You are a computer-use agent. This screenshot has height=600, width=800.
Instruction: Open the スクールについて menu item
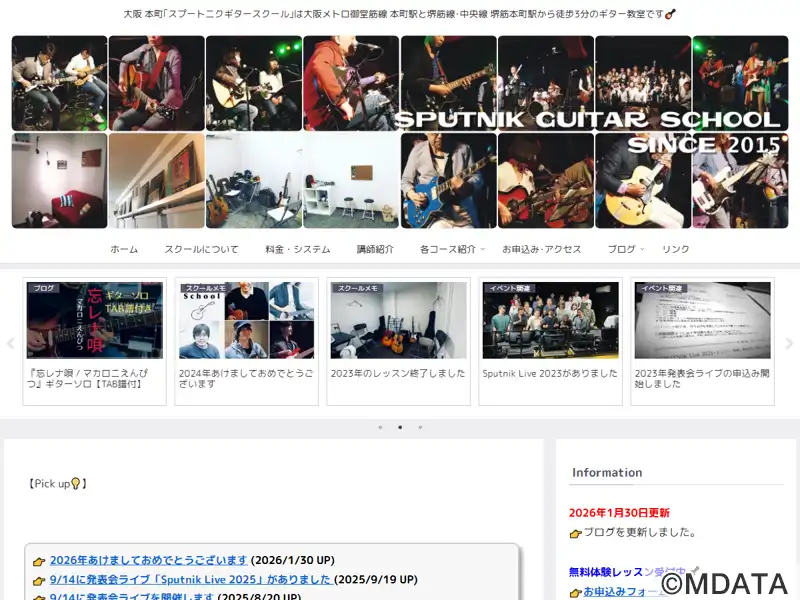[201, 249]
